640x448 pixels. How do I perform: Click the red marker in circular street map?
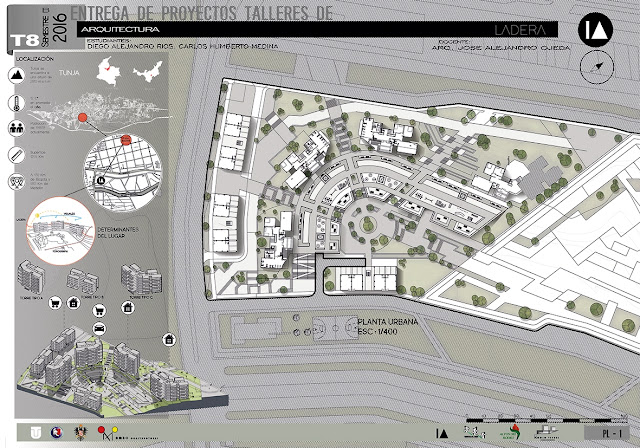(126, 140)
